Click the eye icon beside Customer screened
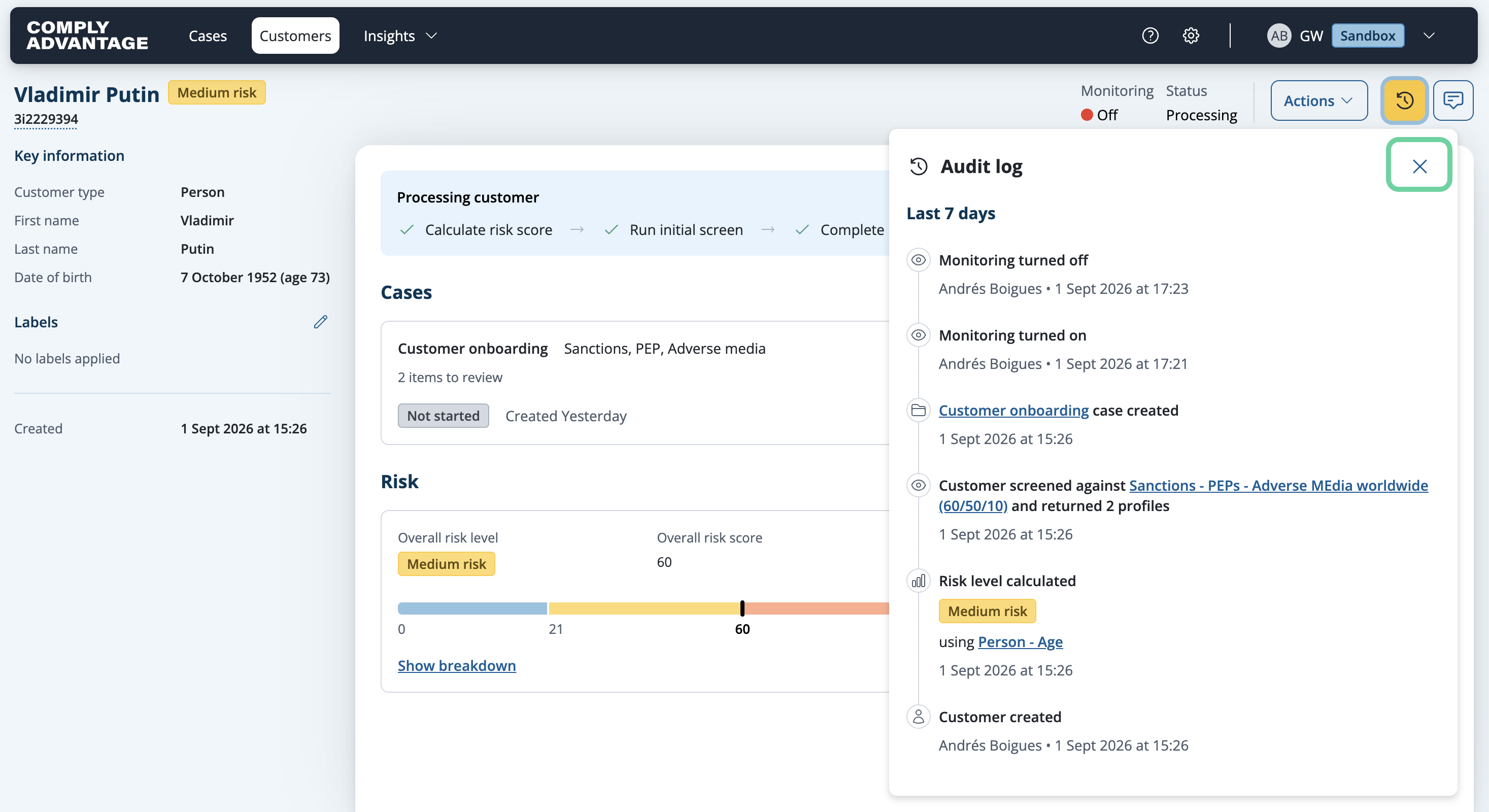This screenshot has height=812, width=1489. coord(918,485)
